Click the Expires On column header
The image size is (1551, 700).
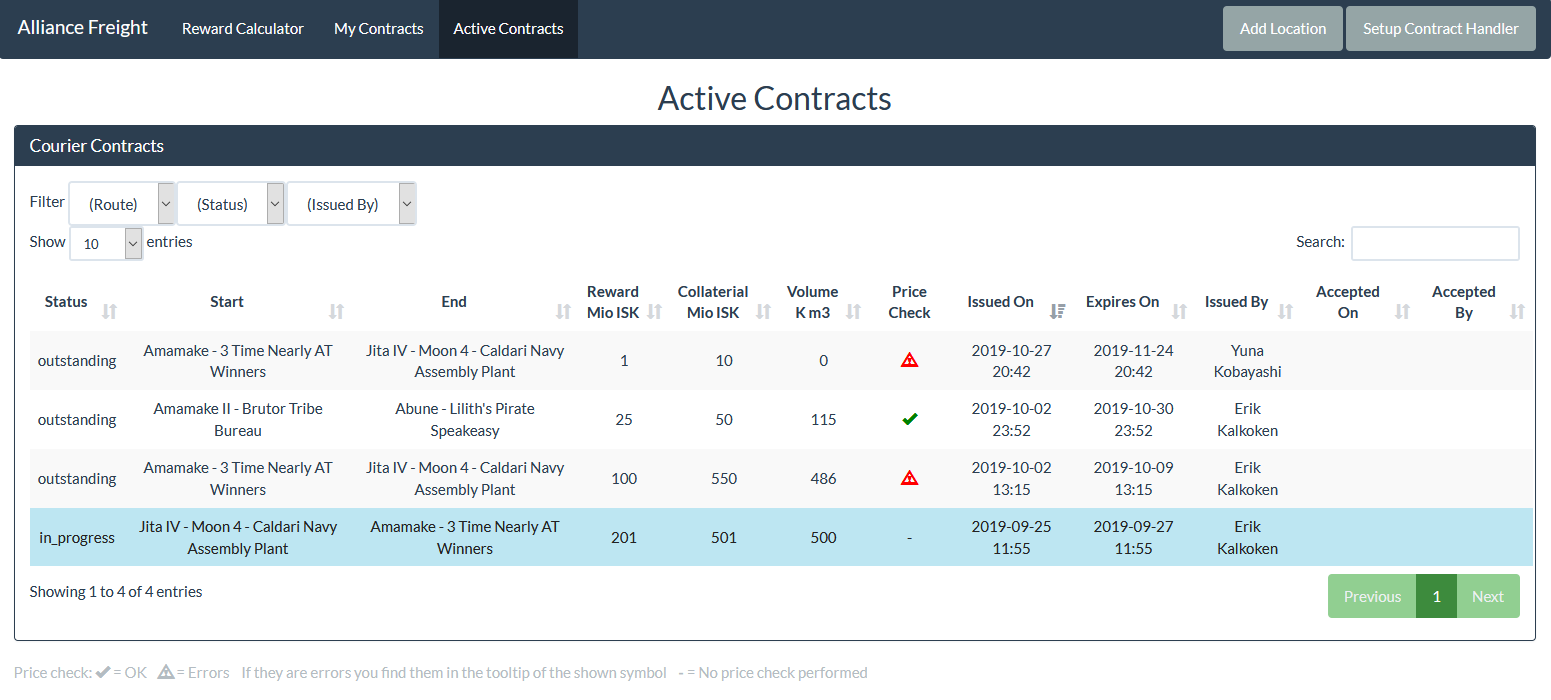tap(1122, 302)
